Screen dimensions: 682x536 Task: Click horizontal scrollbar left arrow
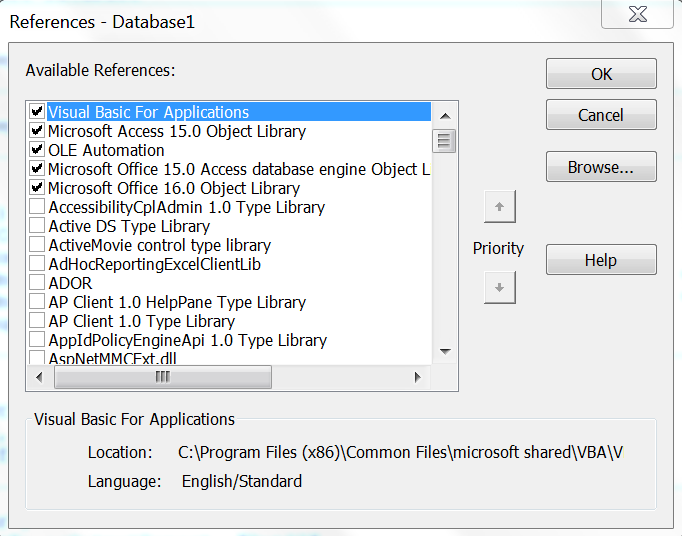point(39,377)
